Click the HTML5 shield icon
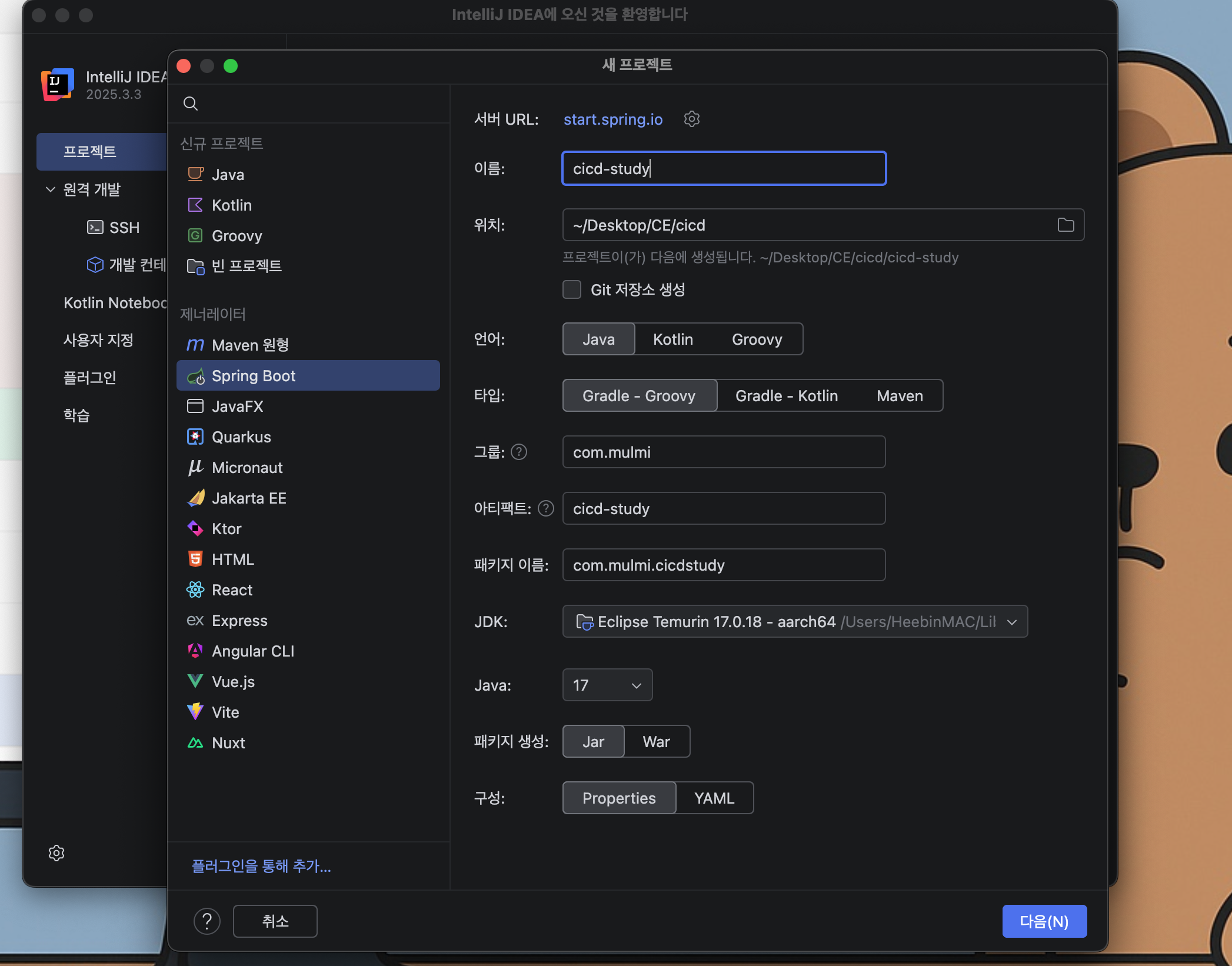 [195, 559]
